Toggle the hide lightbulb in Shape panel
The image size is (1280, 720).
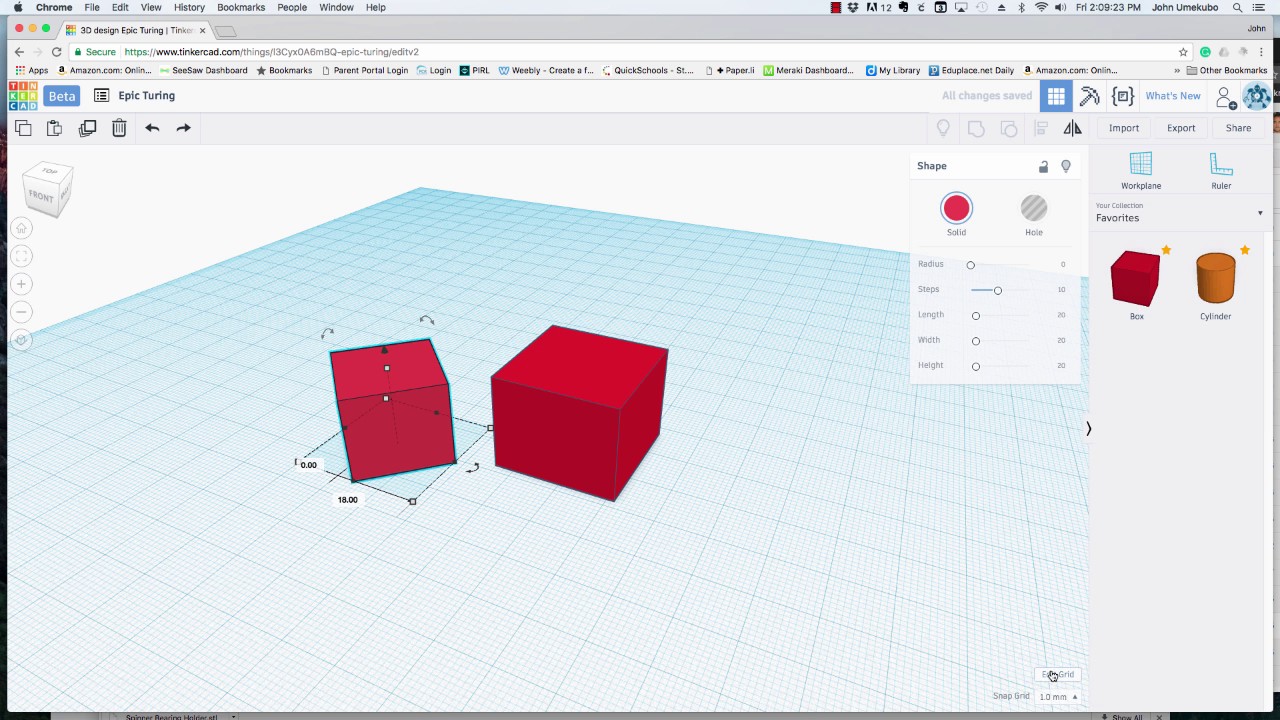tap(1066, 167)
